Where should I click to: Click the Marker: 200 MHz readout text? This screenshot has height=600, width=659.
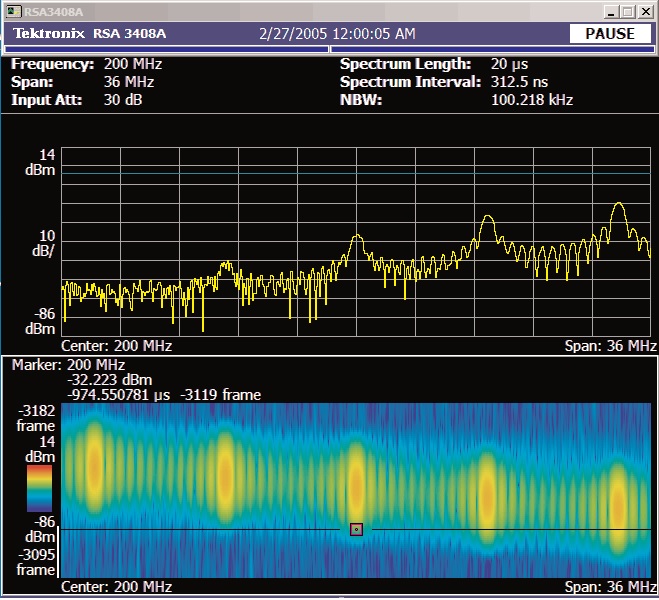(69, 365)
